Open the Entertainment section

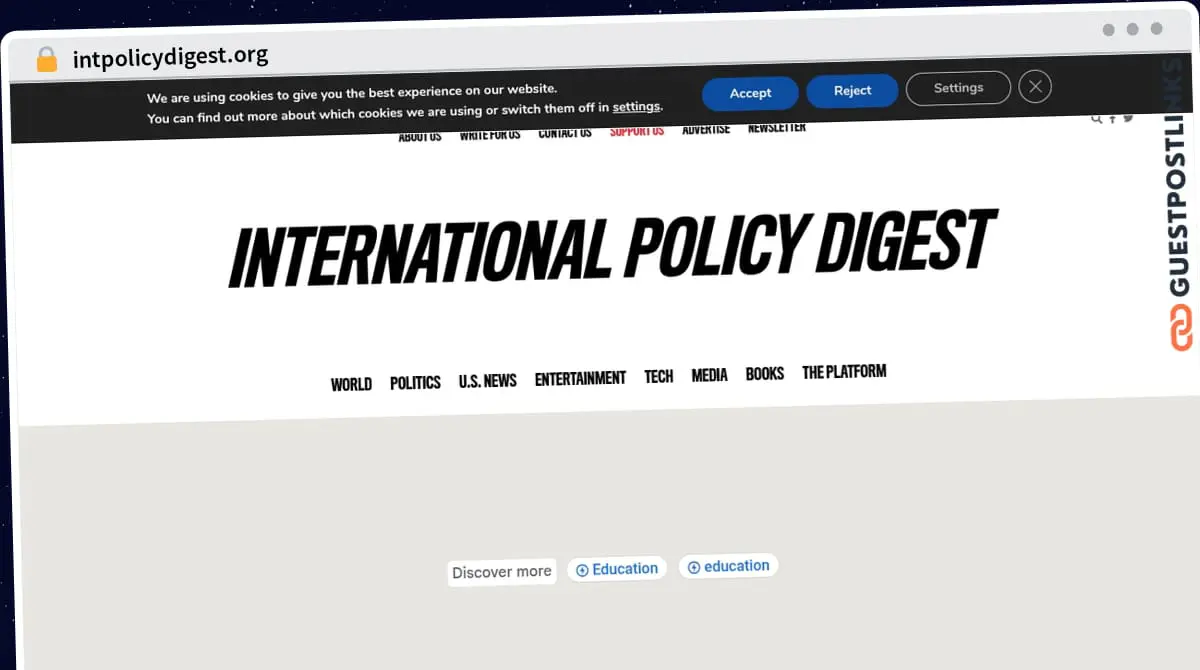(580, 379)
